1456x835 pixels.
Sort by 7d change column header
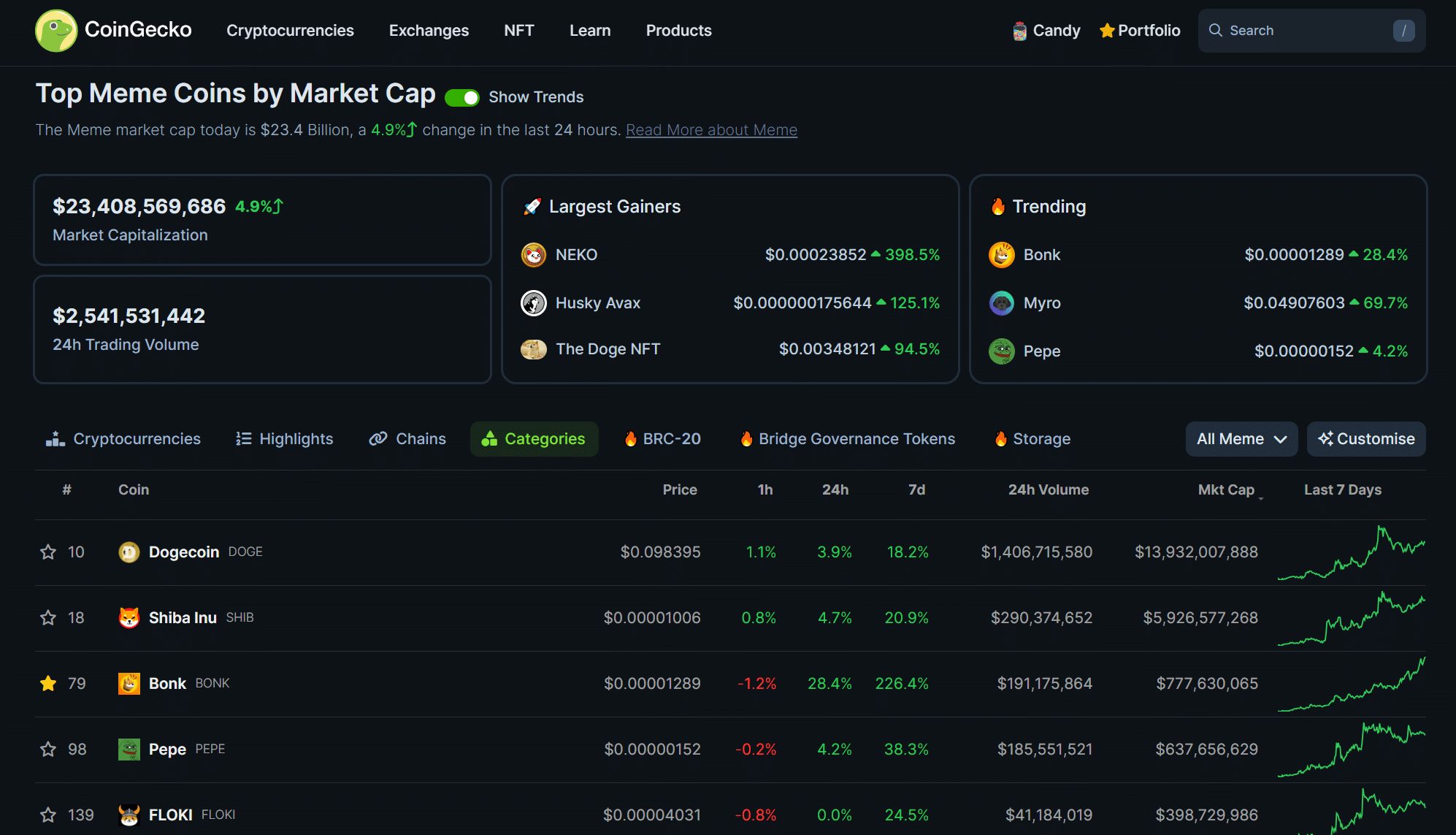tap(917, 490)
